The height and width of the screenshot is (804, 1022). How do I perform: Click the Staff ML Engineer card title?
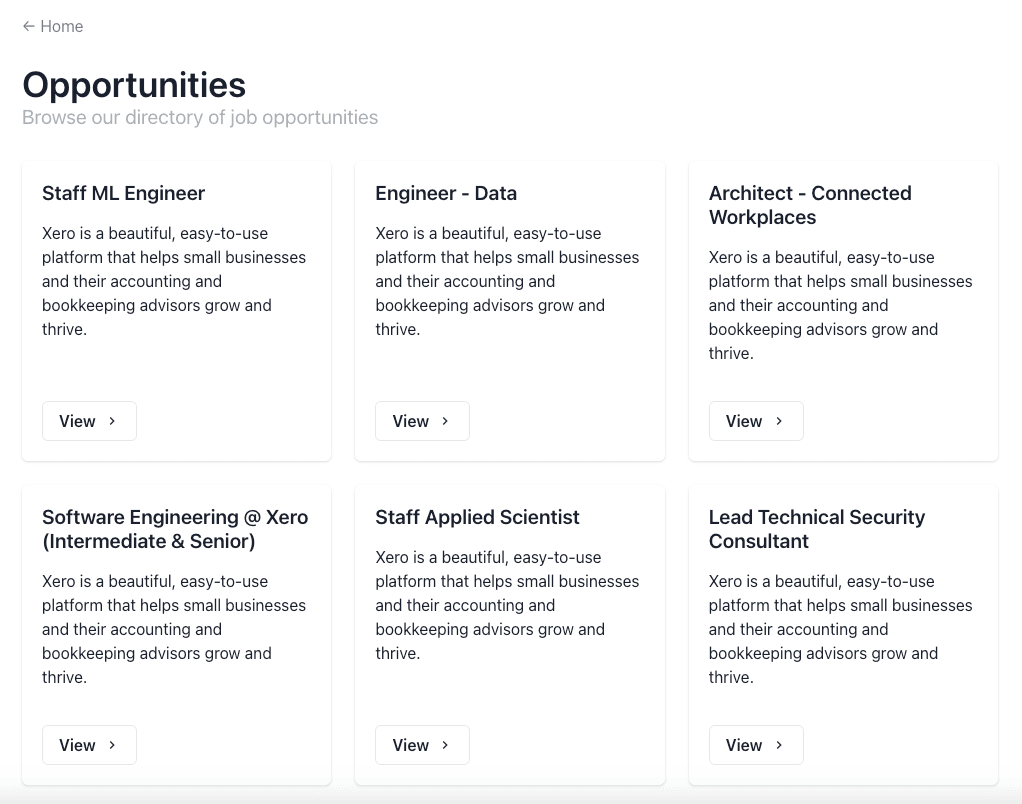123,193
